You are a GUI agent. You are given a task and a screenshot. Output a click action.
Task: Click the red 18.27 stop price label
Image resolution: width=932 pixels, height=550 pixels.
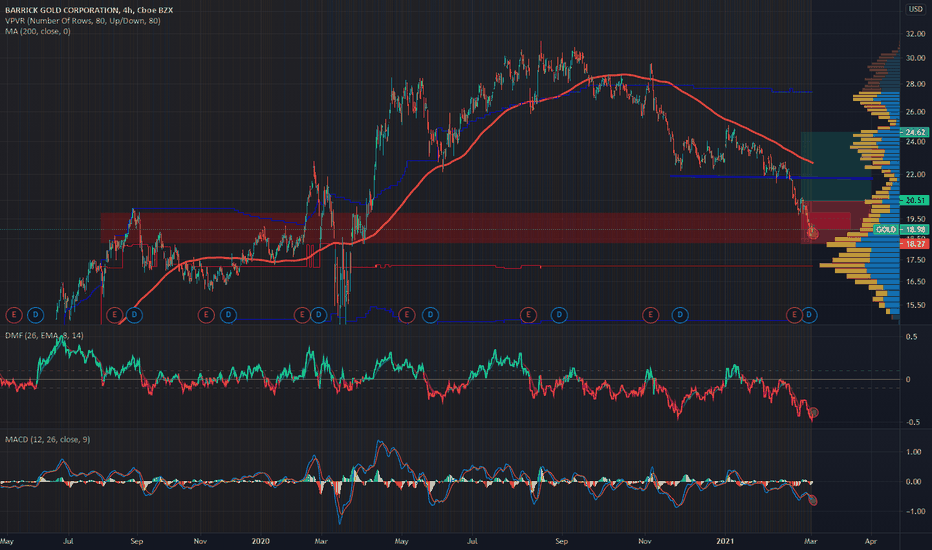pyautogui.click(x=914, y=244)
